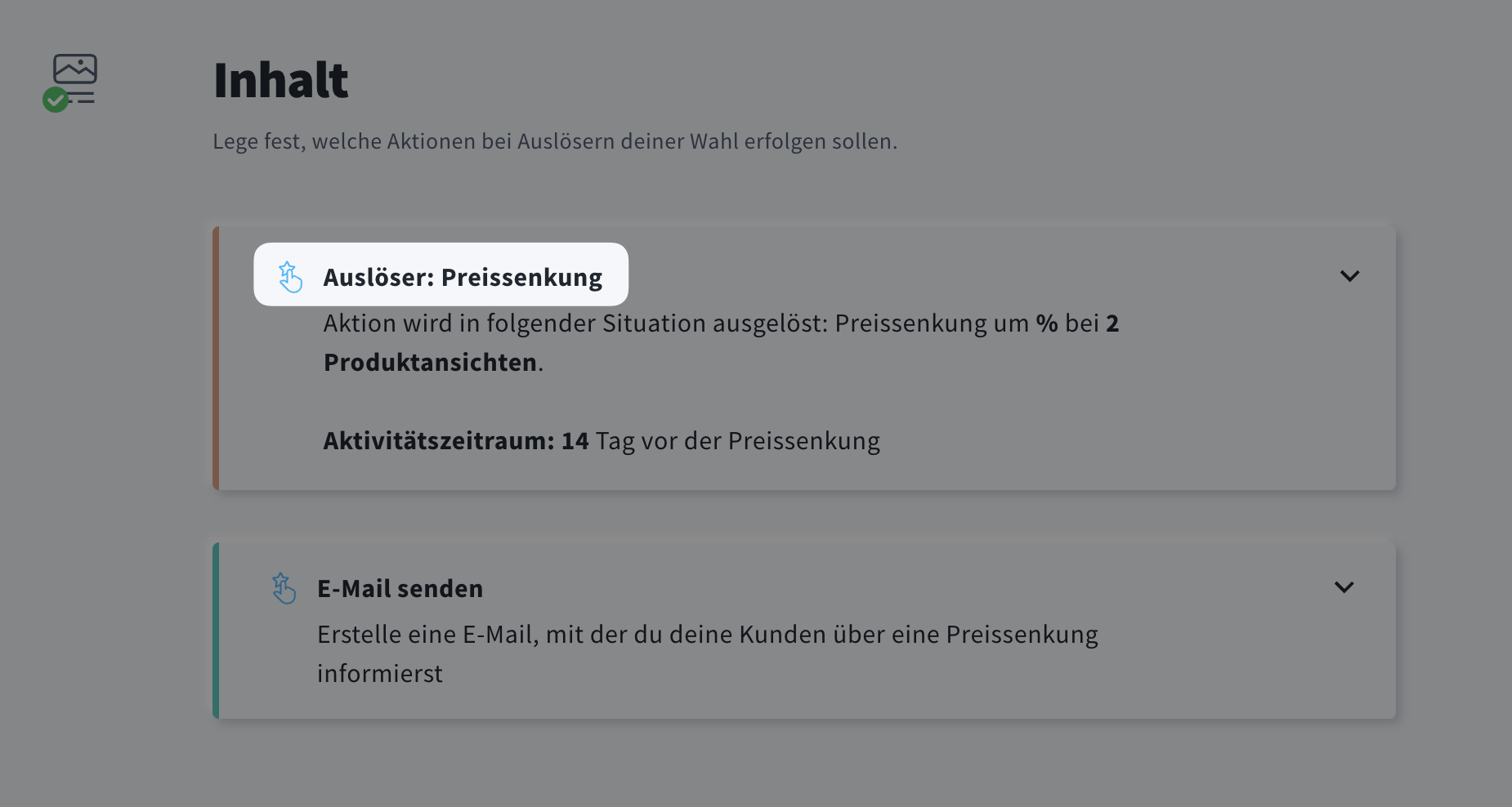Click the word 'informierst' in email card
Image resolution: width=1512 pixels, height=807 pixels.
(380, 674)
